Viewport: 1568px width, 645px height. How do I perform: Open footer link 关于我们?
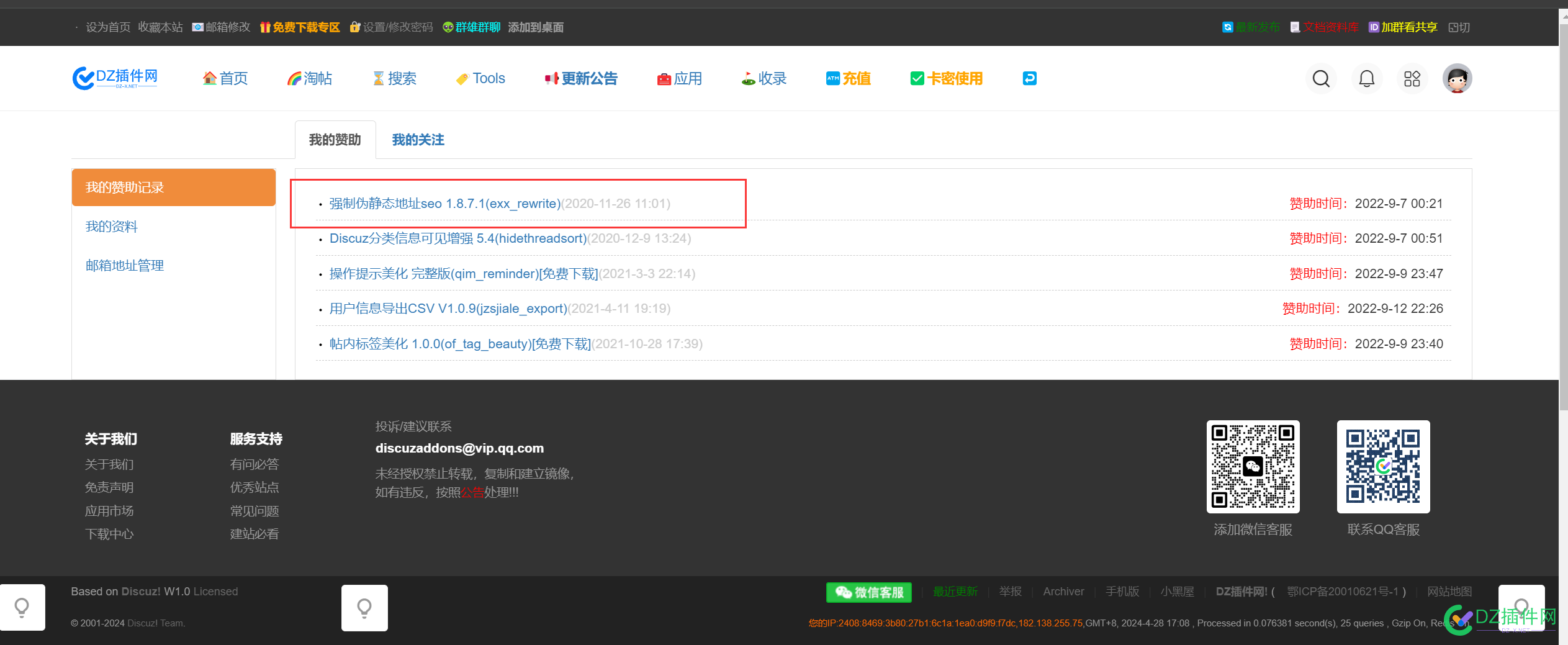click(109, 464)
